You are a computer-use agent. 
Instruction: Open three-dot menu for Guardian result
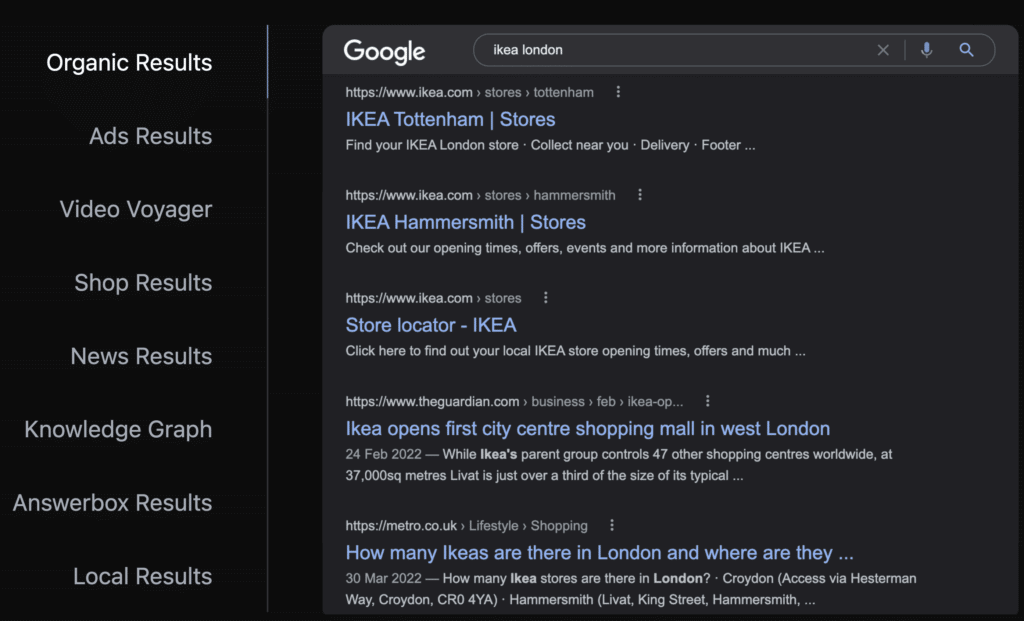click(707, 401)
